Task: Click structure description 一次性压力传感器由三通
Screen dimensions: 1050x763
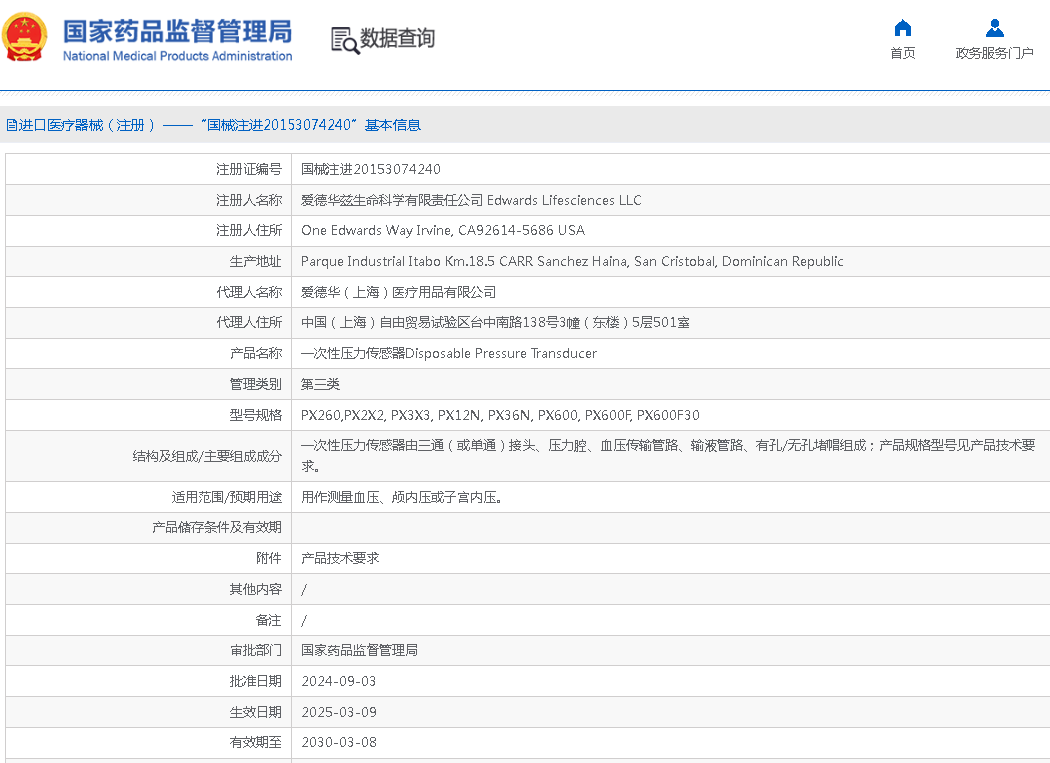Action: (x=668, y=456)
